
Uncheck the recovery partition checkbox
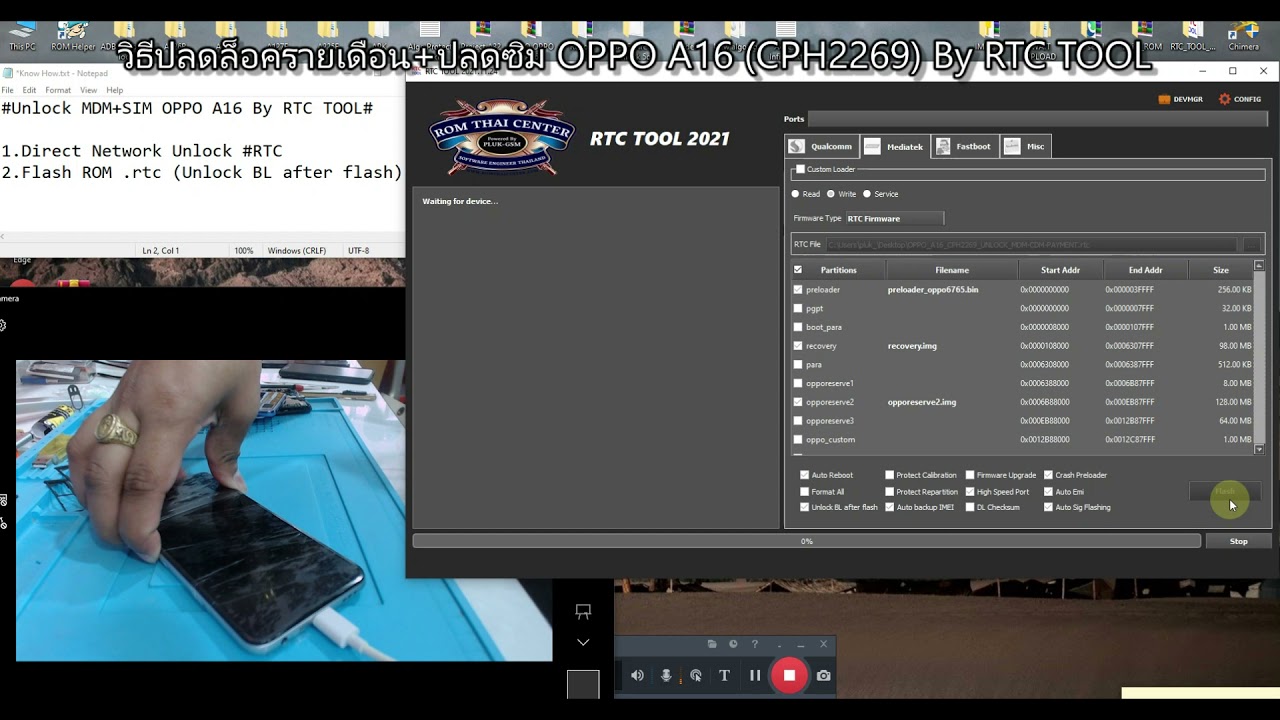[797, 346]
